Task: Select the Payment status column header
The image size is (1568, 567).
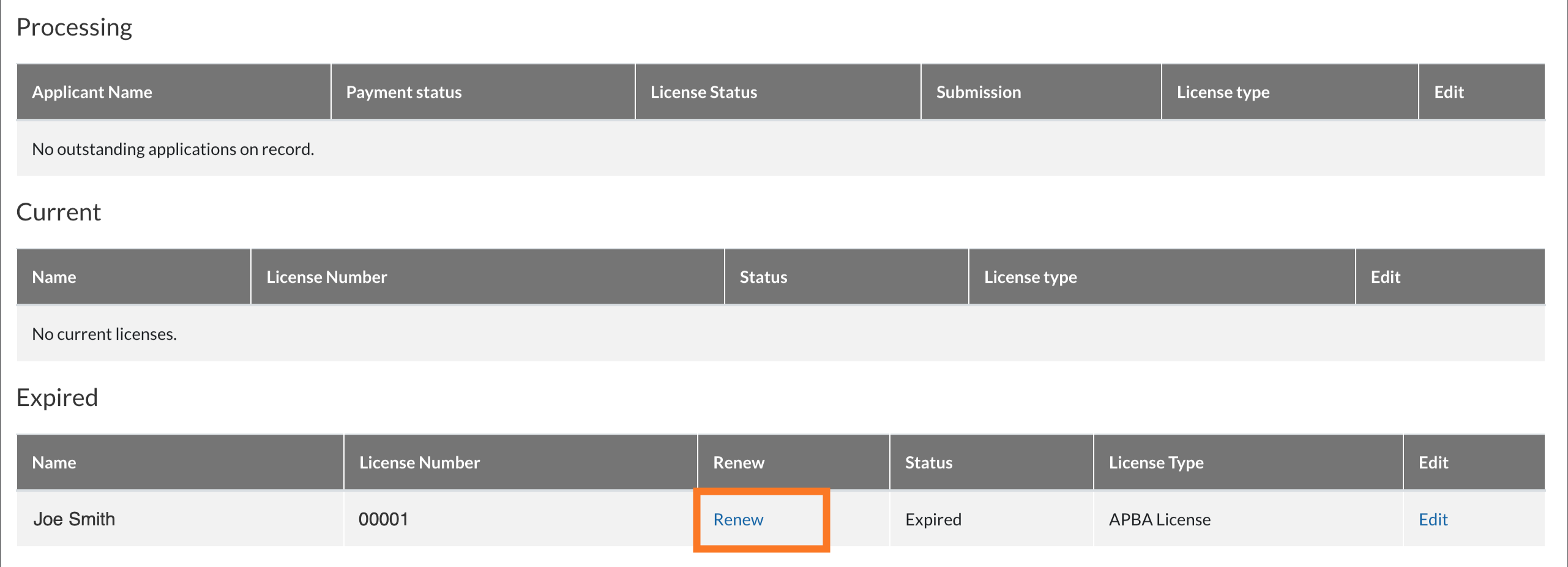Action: (403, 92)
